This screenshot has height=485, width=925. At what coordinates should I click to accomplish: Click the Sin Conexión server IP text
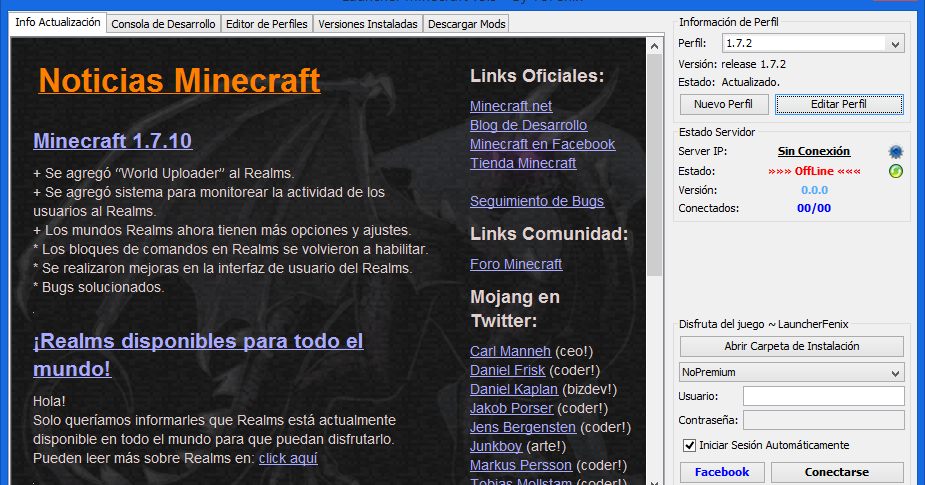(814, 151)
